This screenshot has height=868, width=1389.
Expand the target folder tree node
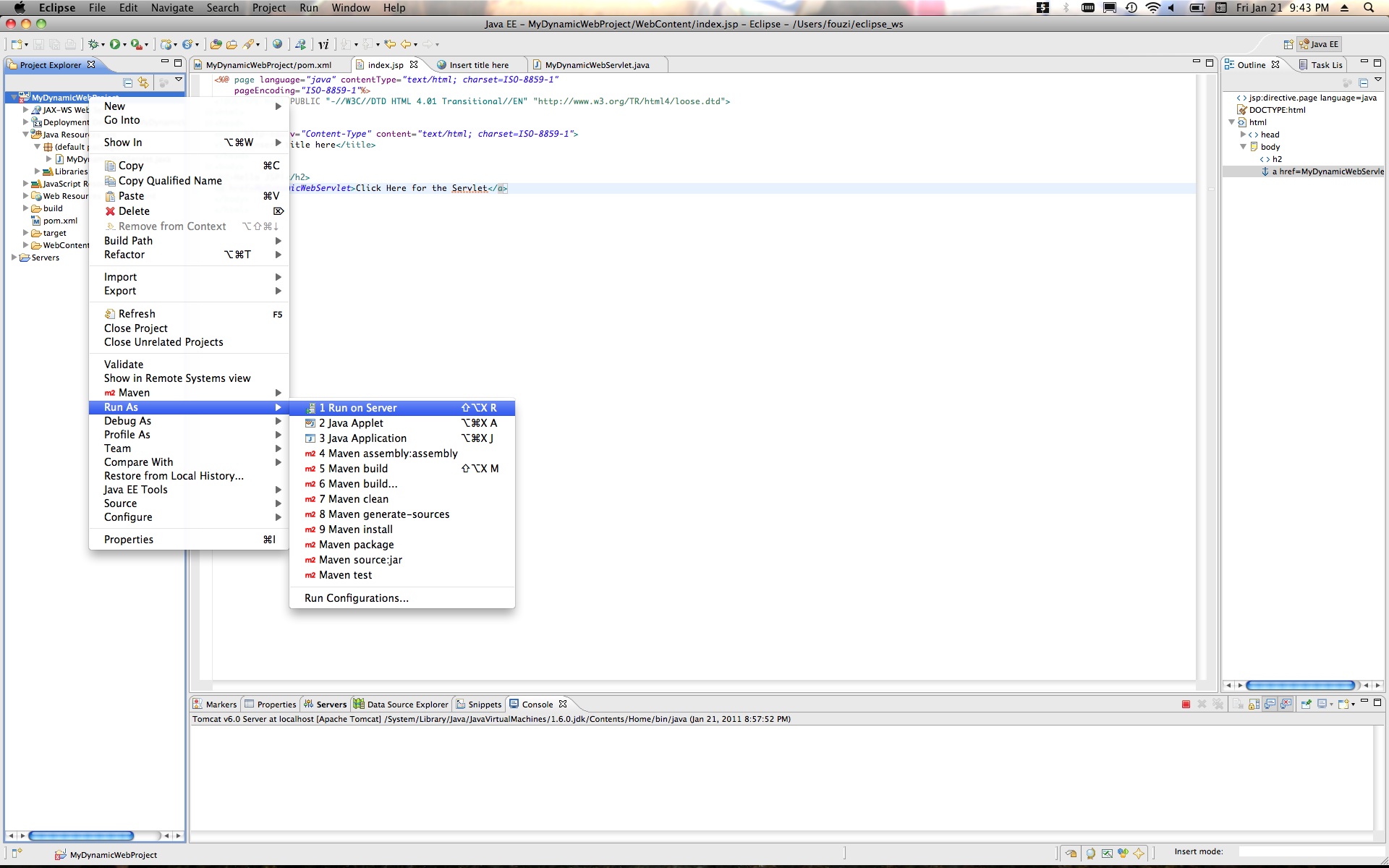point(25,233)
